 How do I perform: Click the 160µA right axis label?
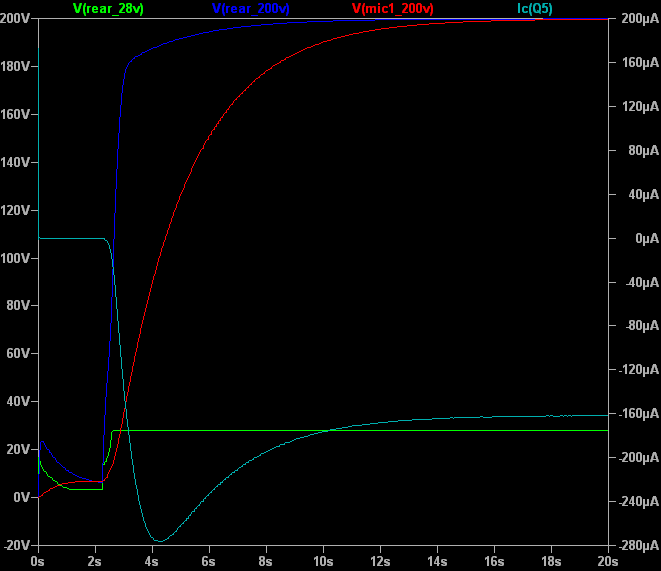pos(640,63)
